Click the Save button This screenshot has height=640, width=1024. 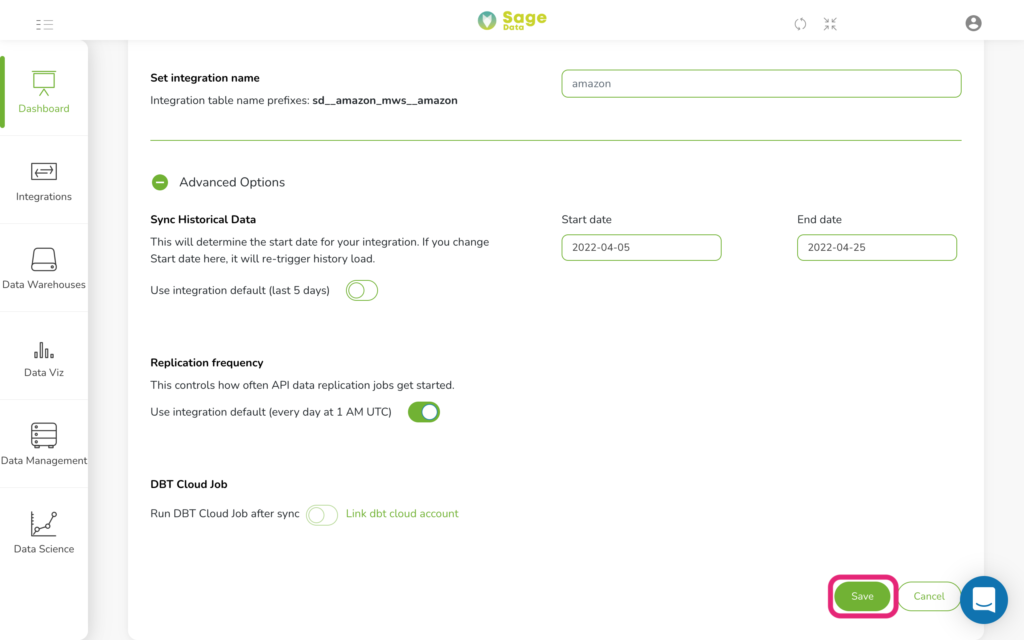click(862, 596)
